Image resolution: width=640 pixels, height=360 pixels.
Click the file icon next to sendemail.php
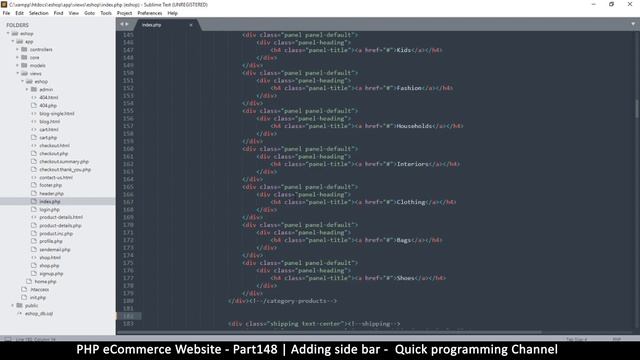34,249
